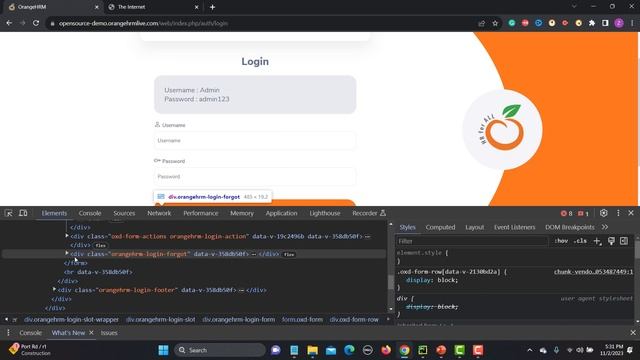Open the Chrome extensions puzzle icon
This screenshot has width=640, height=360.
click(x=592, y=23)
